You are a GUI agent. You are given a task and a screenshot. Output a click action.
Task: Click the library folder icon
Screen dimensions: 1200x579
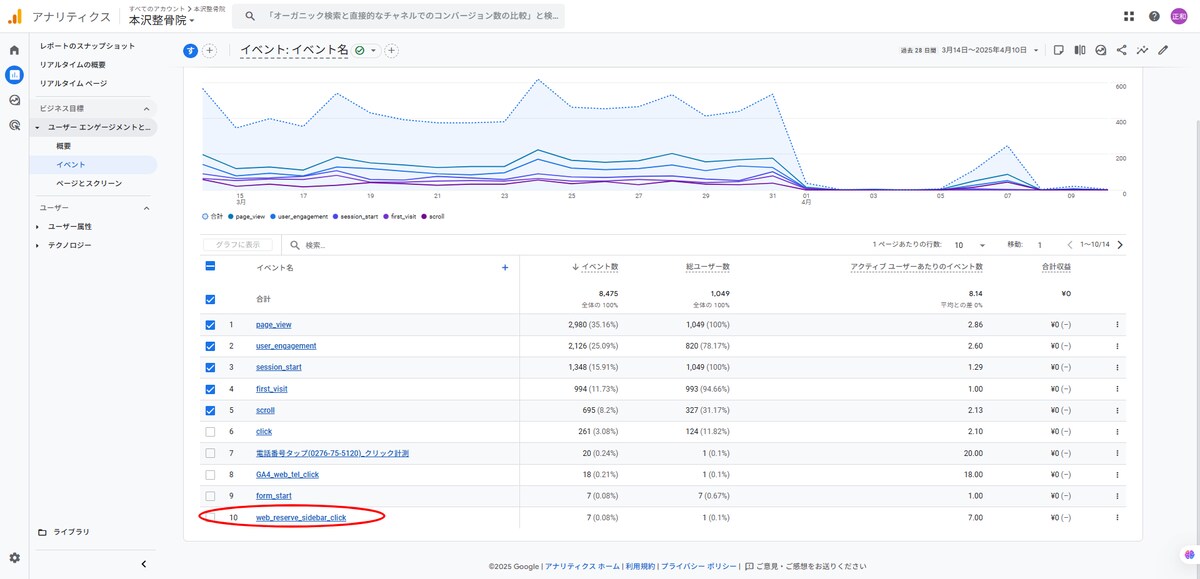click(x=42, y=532)
